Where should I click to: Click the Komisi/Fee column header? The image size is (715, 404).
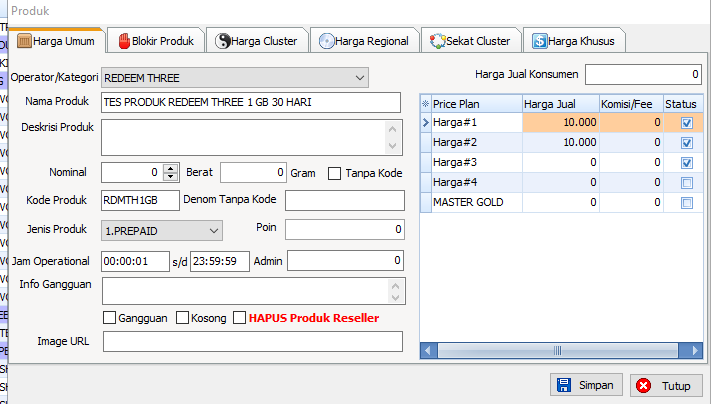pos(631,104)
